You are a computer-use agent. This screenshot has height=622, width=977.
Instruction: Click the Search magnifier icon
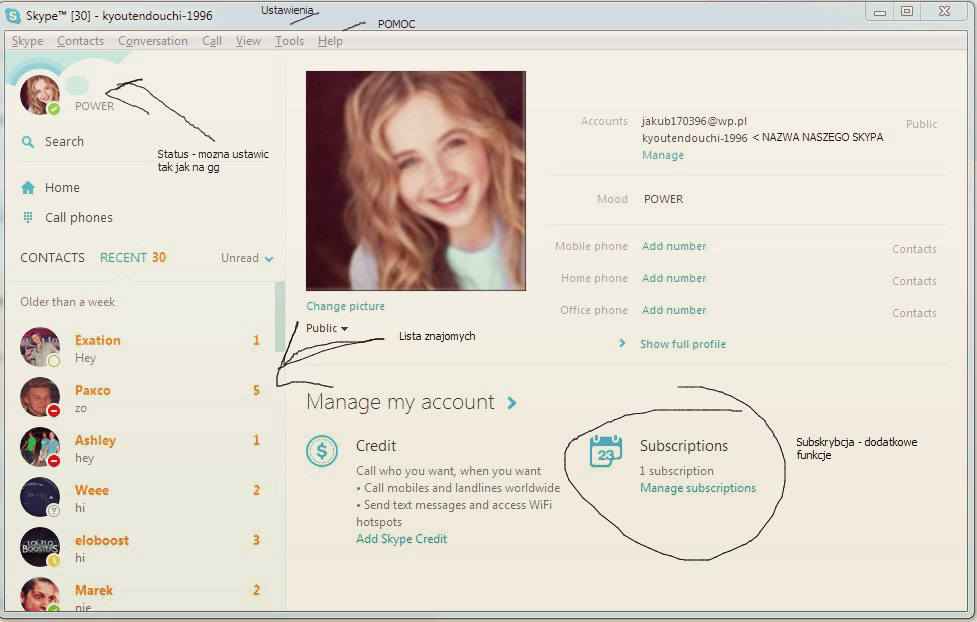point(27,141)
